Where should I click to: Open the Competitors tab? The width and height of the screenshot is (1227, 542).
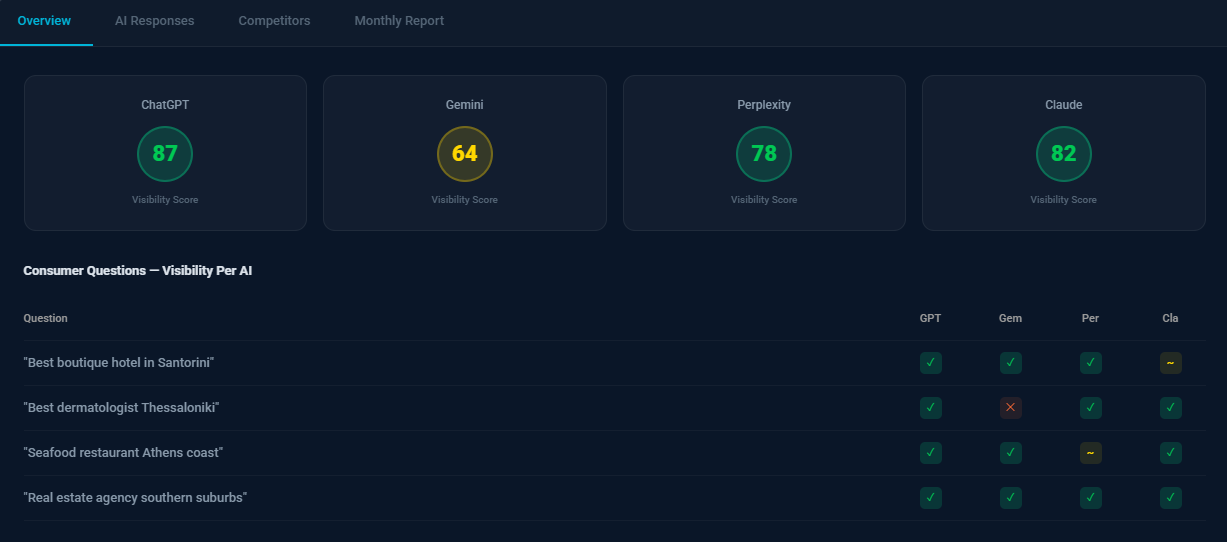click(274, 21)
